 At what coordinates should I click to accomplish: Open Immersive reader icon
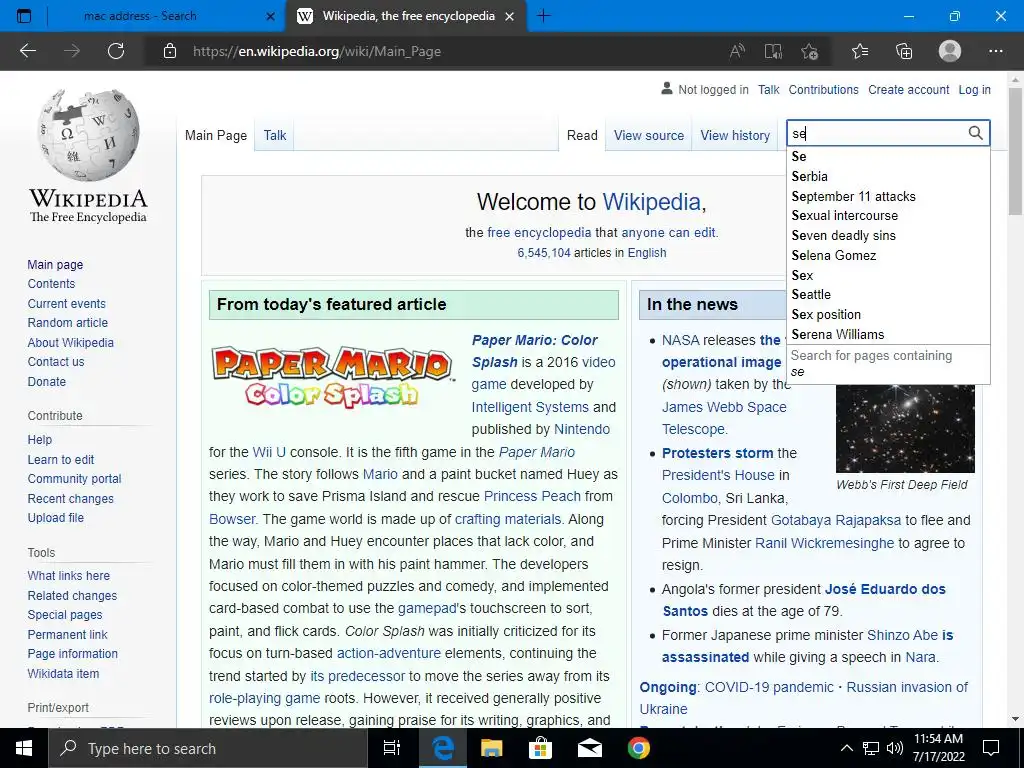tap(773, 51)
